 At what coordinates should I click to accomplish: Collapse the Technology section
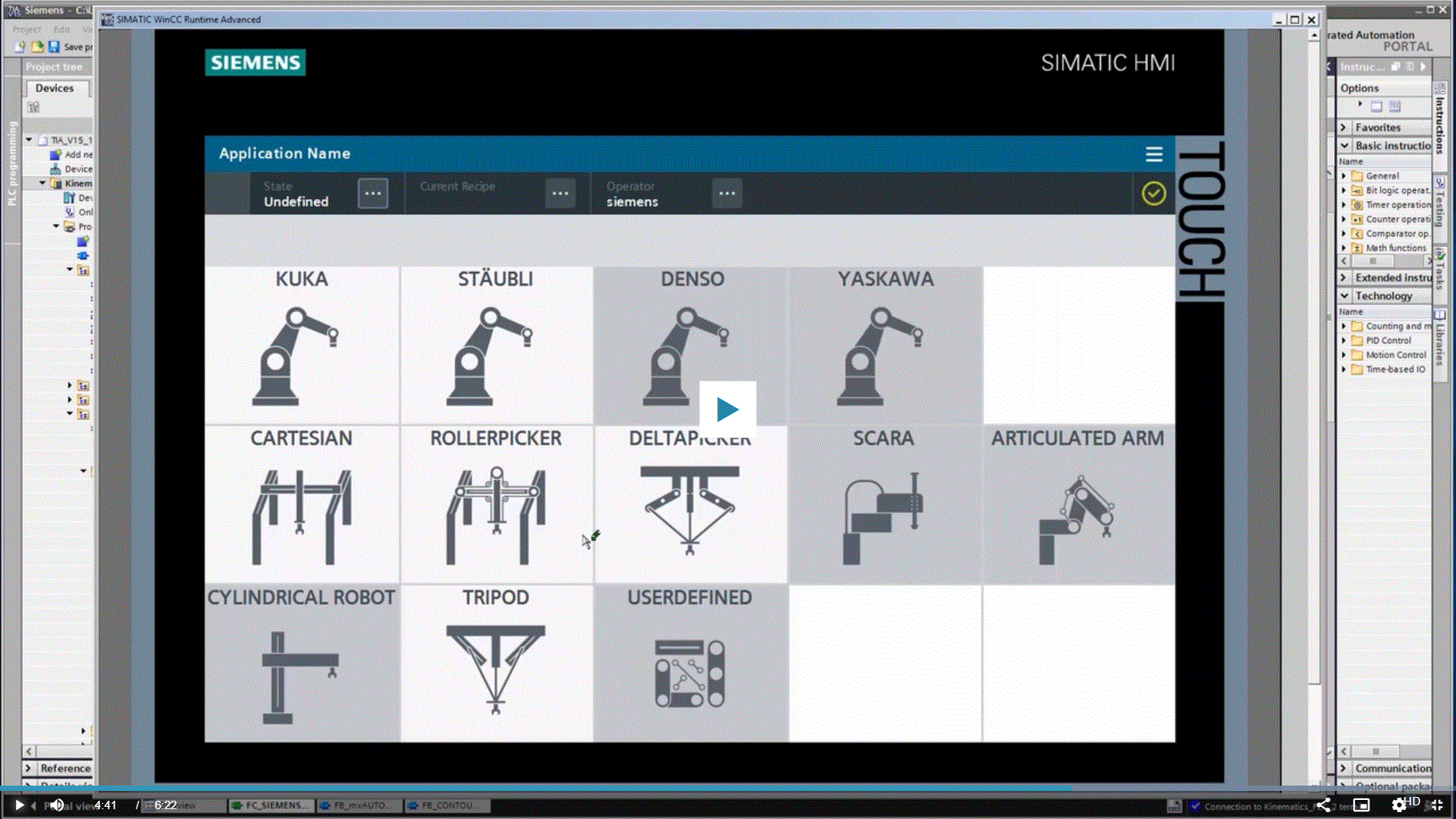(1344, 296)
